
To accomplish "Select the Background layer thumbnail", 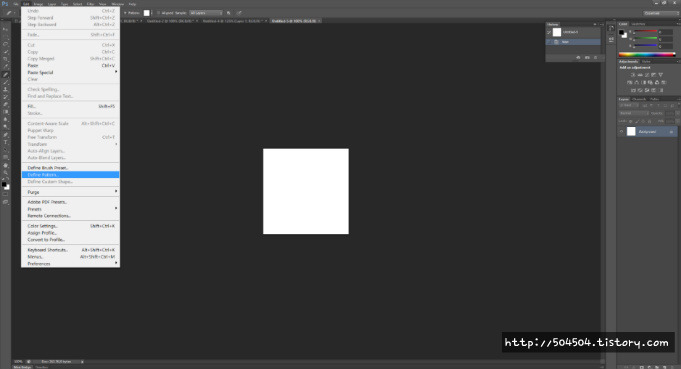I will pos(631,131).
